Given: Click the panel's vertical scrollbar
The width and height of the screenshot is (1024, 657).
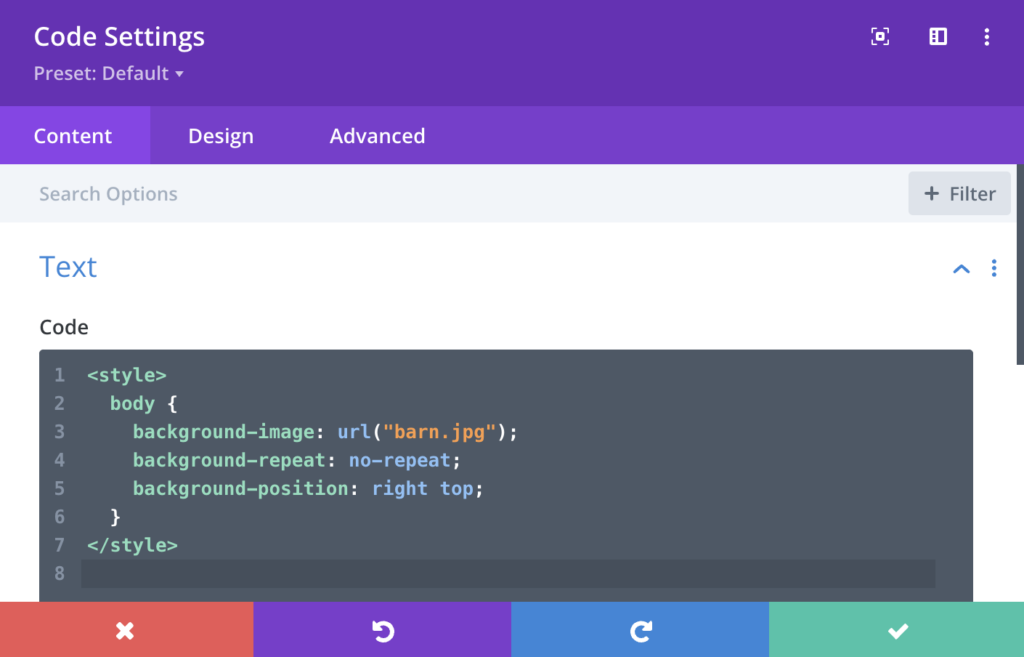Looking at the screenshot, I should pos(1020,264).
